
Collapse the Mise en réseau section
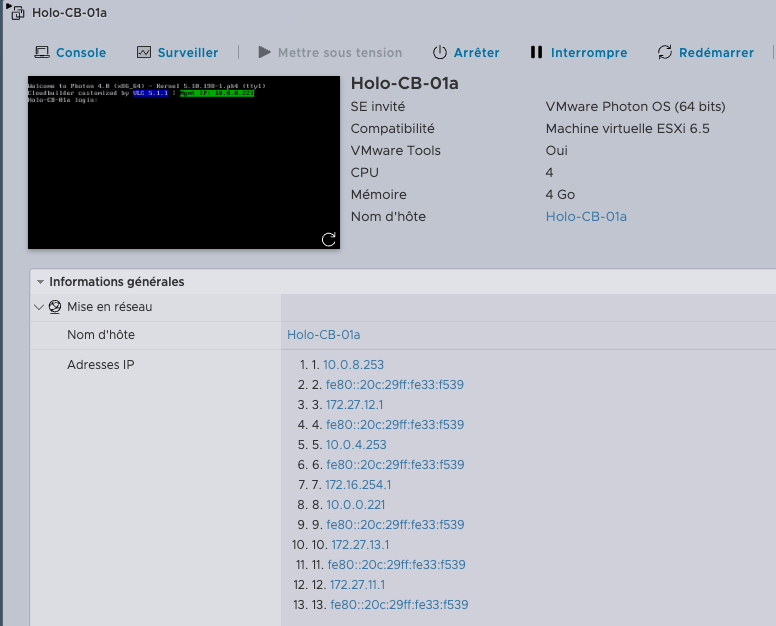pos(39,307)
